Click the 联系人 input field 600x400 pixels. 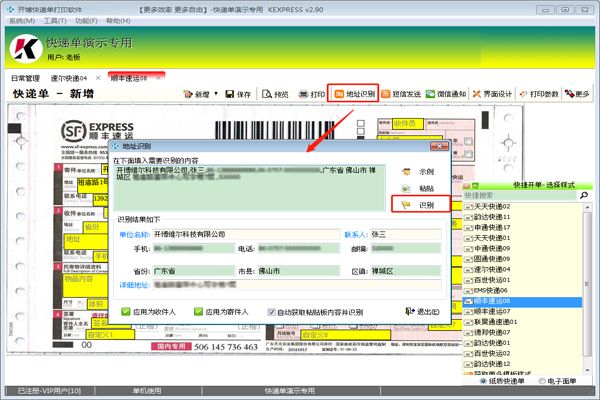406,234
